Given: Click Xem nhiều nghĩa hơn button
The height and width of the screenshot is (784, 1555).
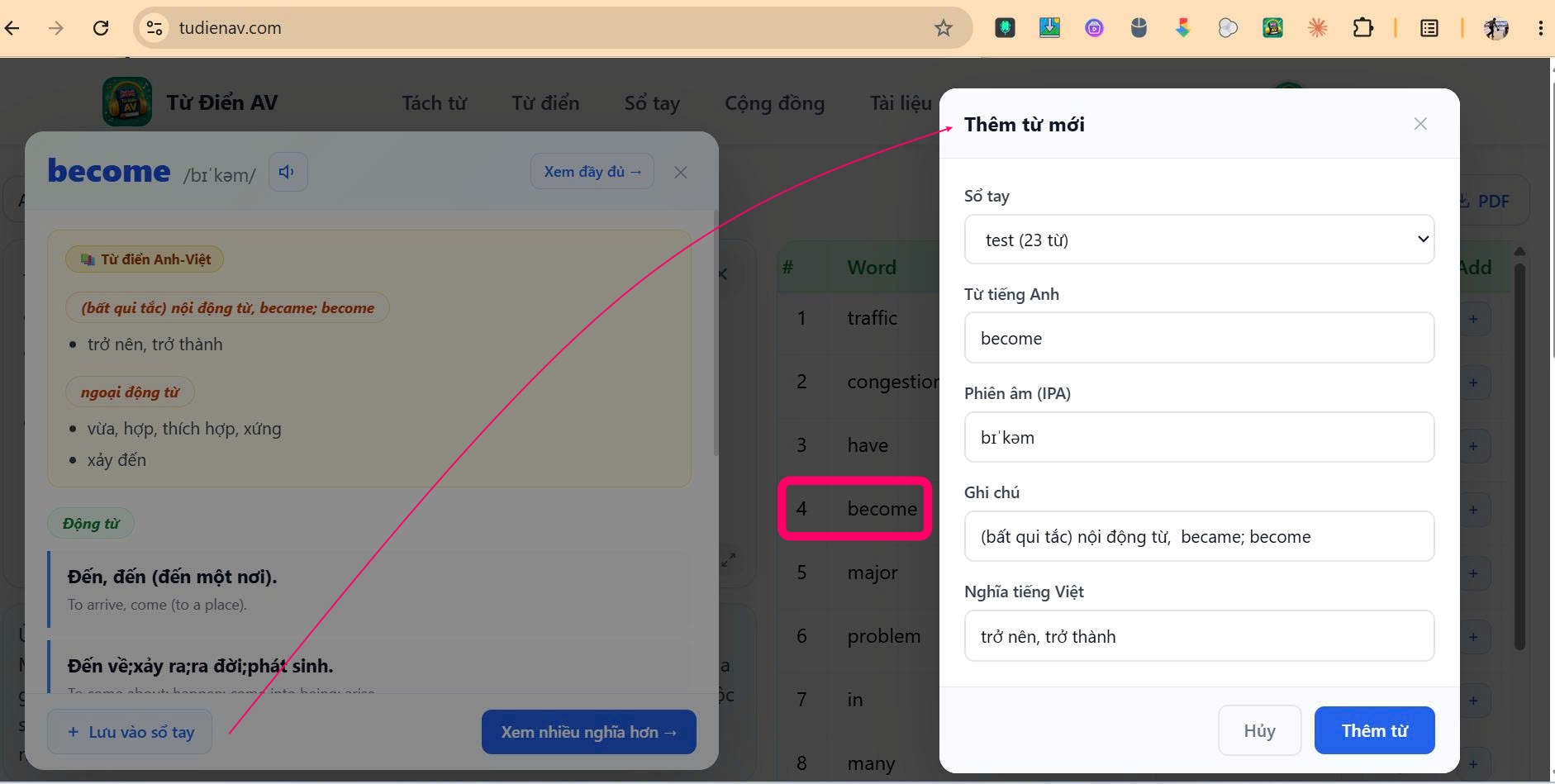Looking at the screenshot, I should tap(589, 732).
